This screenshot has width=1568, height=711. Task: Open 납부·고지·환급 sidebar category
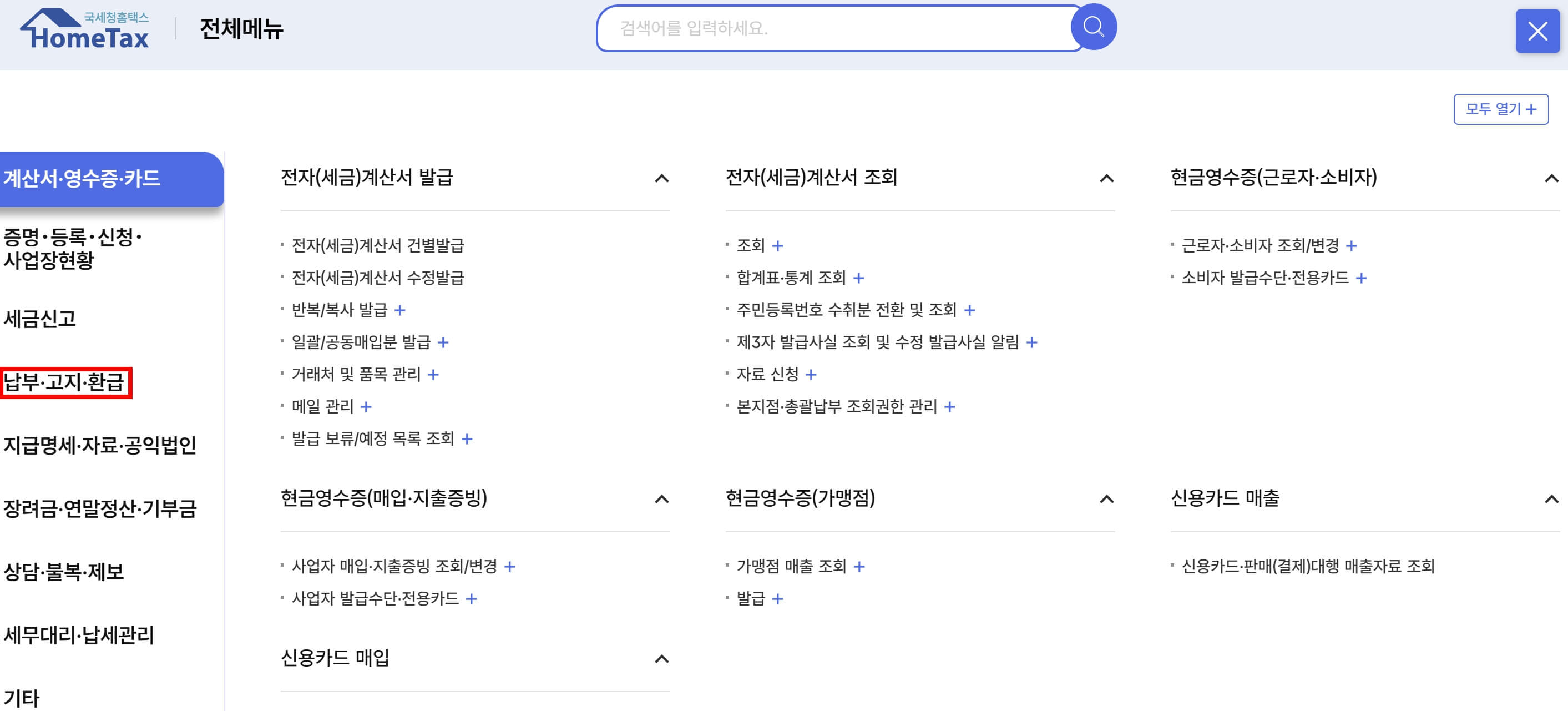click(64, 382)
